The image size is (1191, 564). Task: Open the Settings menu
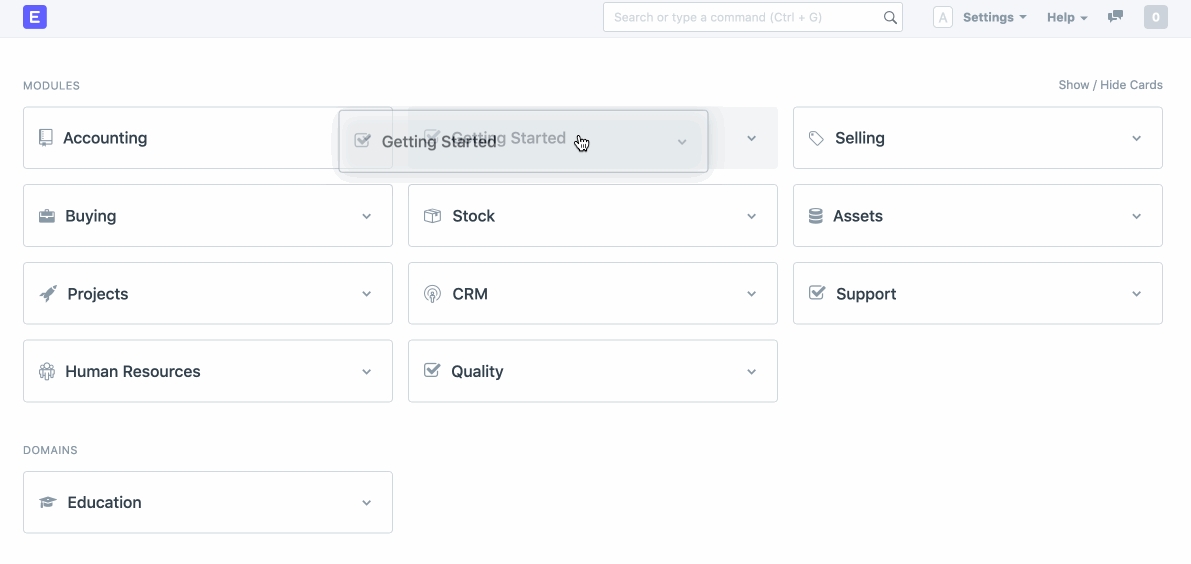(994, 17)
